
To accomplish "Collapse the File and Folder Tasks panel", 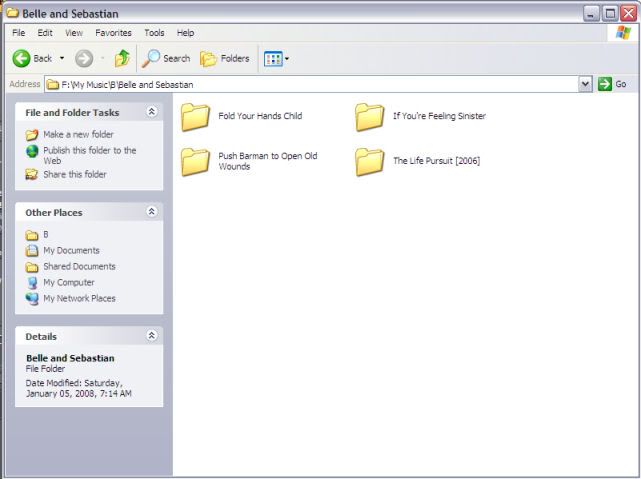I will (152, 112).
